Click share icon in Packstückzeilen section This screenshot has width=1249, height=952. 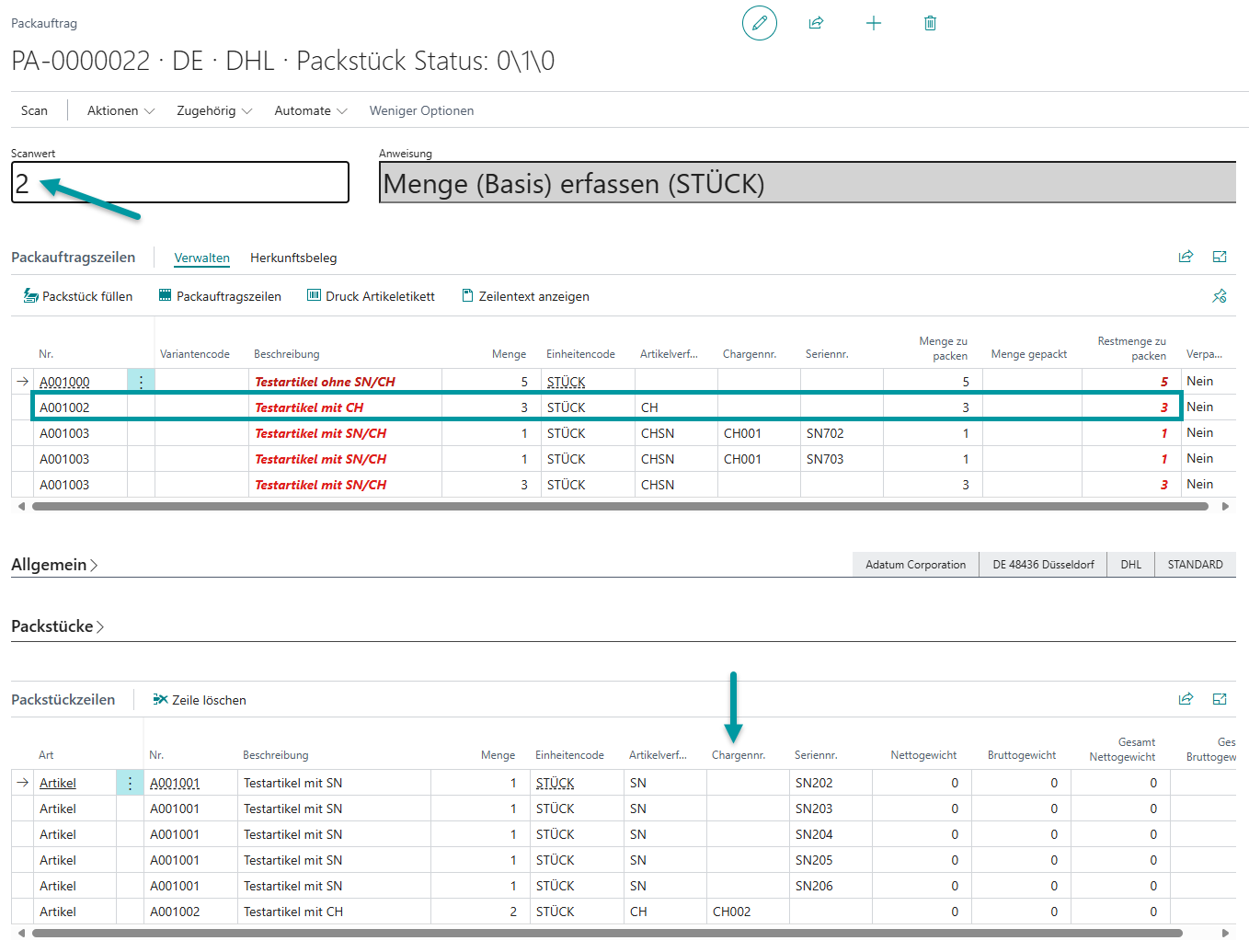[1186, 699]
